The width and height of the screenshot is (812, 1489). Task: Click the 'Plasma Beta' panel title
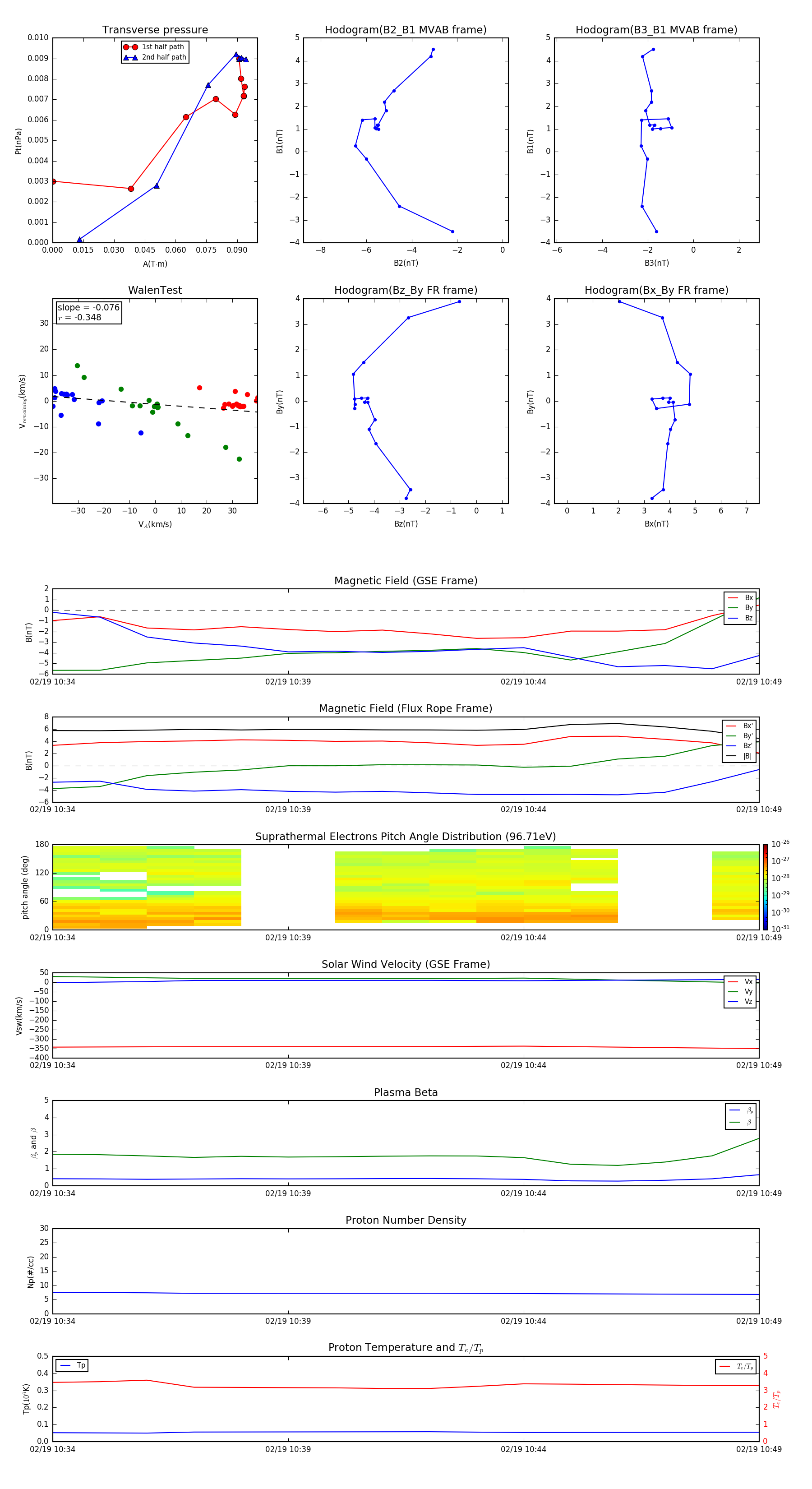click(x=406, y=1092)
